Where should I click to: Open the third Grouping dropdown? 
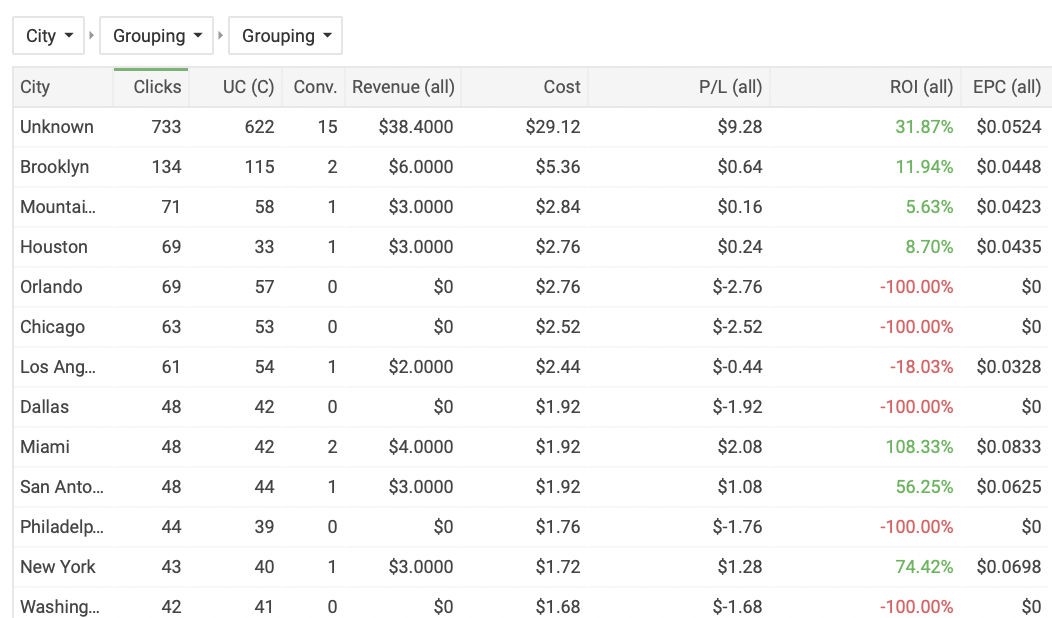click(285, 36)
